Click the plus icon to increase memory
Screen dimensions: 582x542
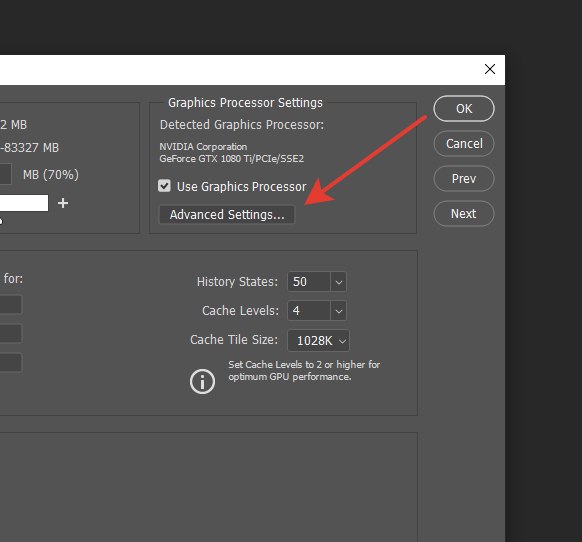63,203
